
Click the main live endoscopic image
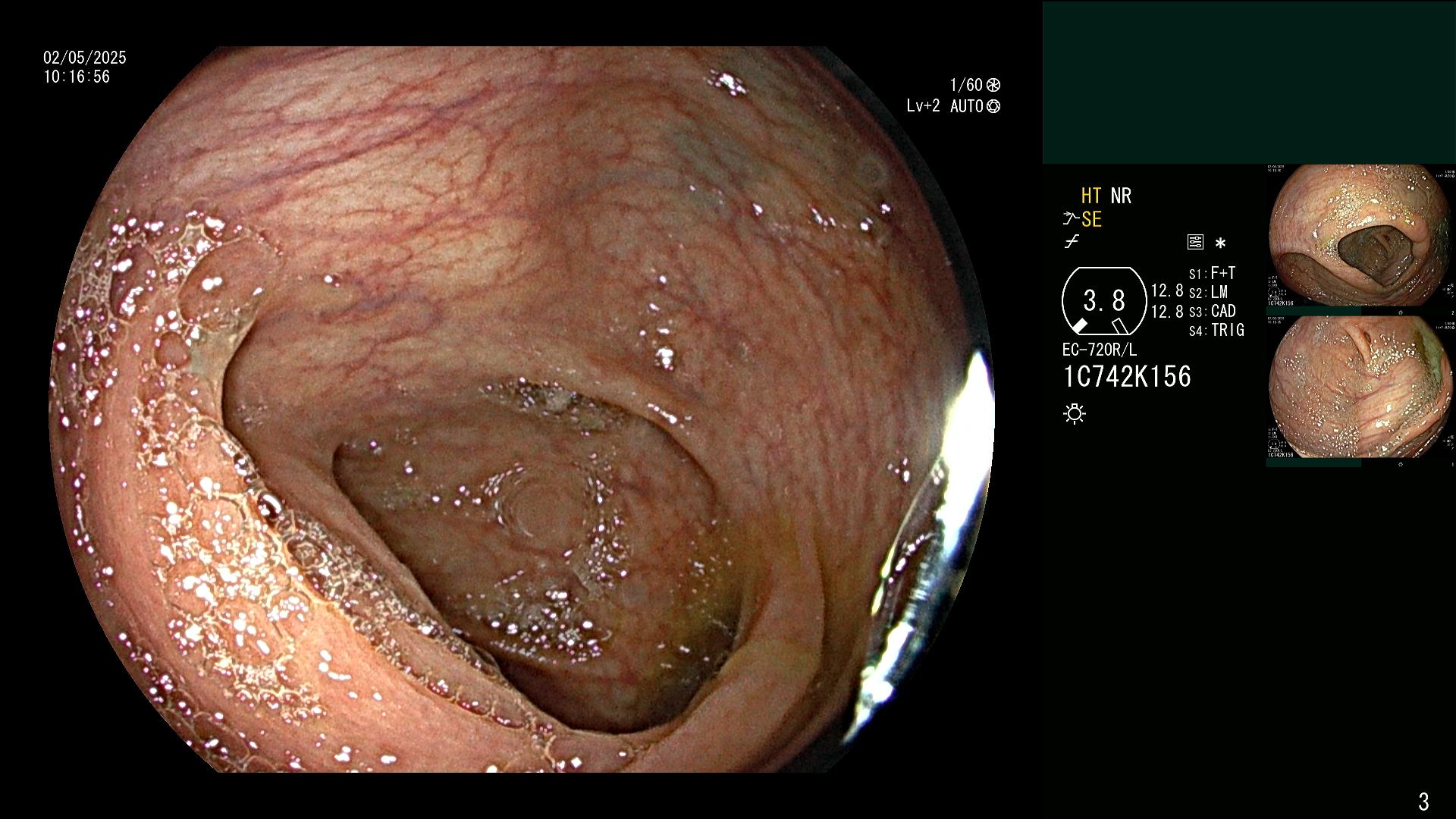[x=522, y=409]
